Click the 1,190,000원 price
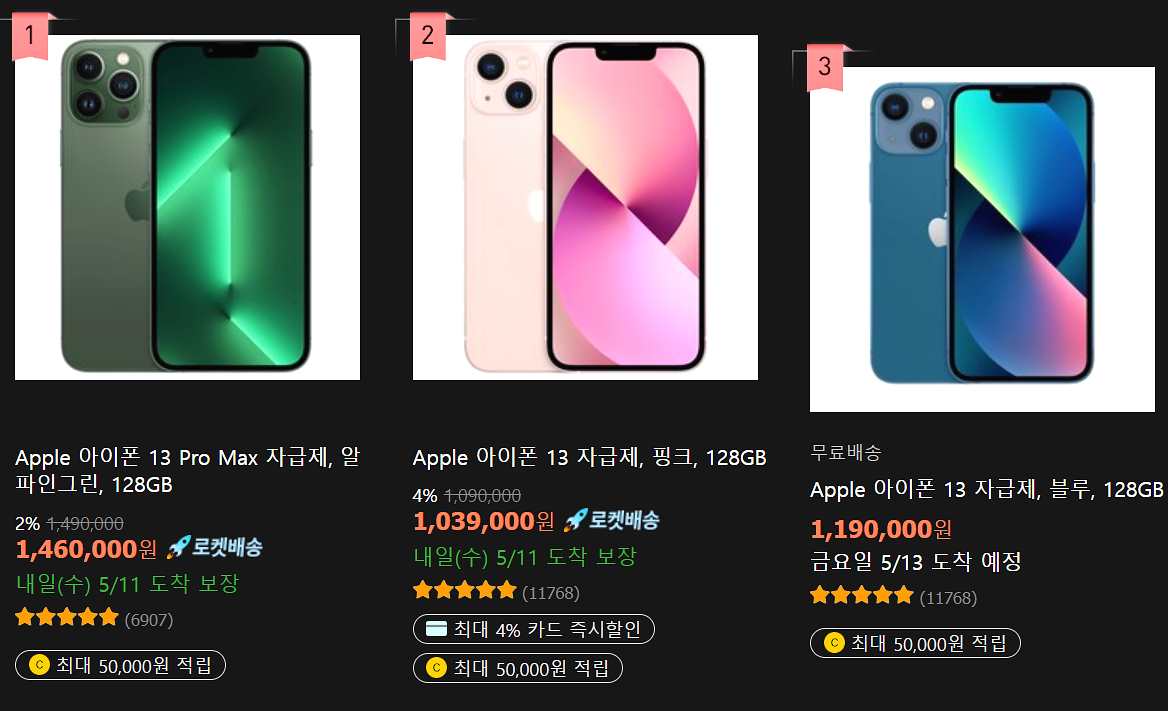This screenshot has width=1168, height=711. 880,529
